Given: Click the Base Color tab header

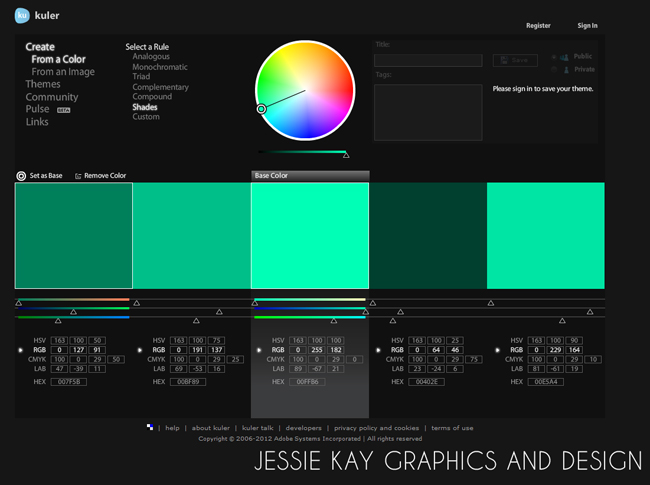Looking at the screenshot, I should (x=310, y=176).
